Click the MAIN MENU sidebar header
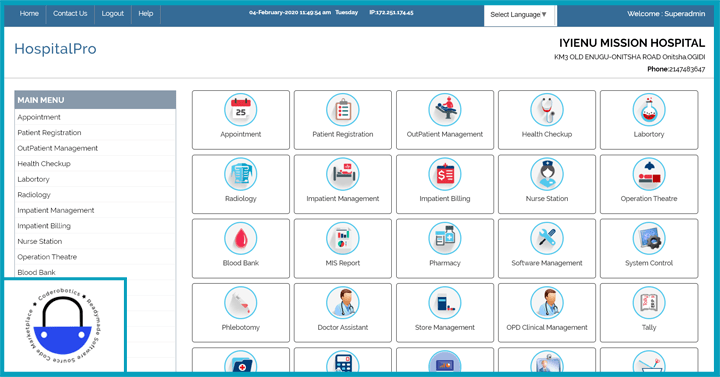Viewport: 720px width, 377px height. [x=95, y=100]
